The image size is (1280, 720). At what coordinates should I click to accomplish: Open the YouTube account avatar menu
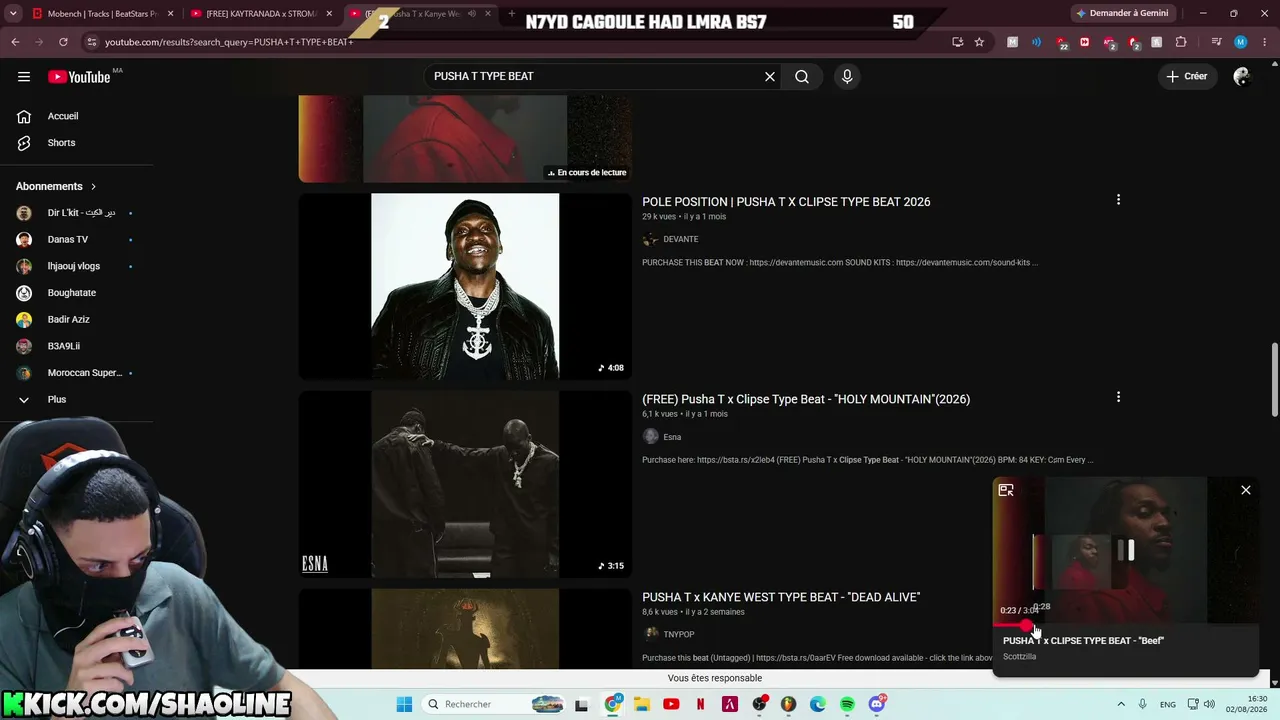1242,77
